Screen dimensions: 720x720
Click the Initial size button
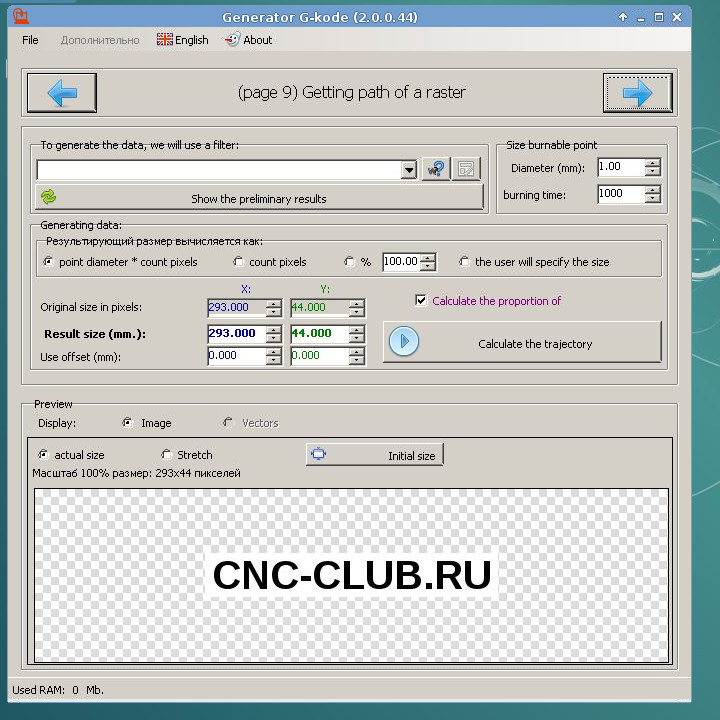[x=375, y=455]
